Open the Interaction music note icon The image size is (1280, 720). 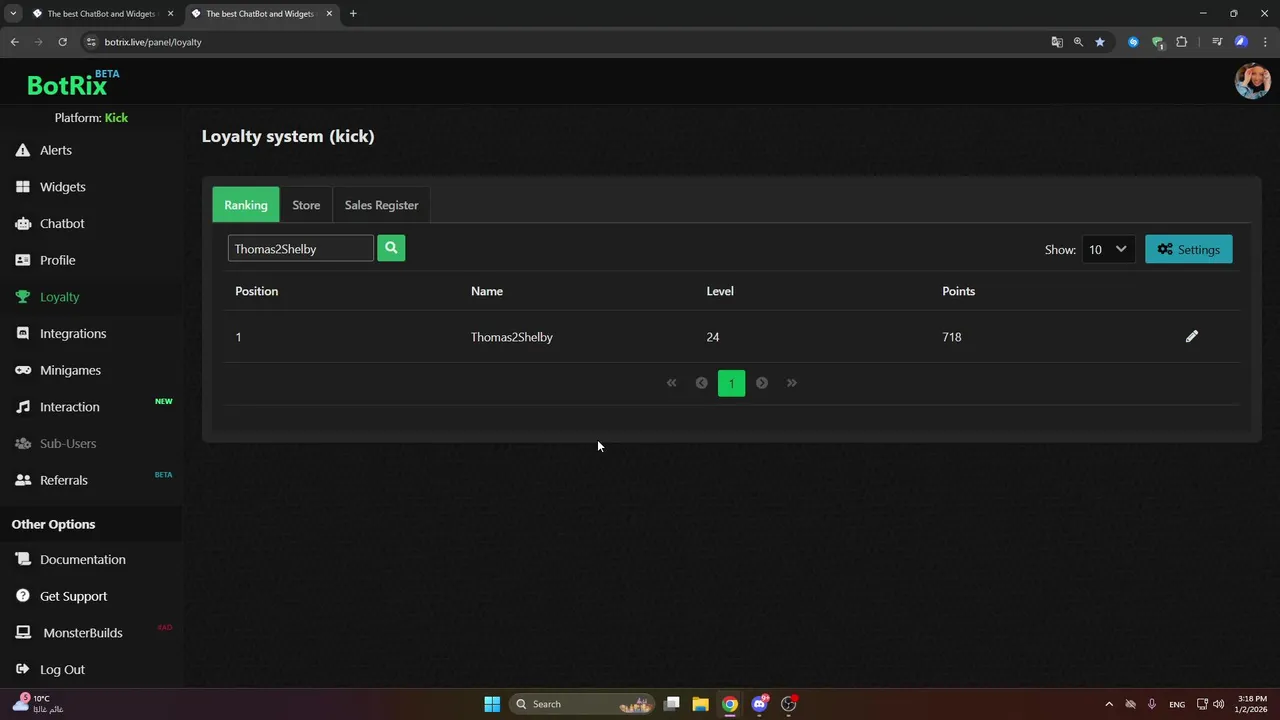pos(22,407)
